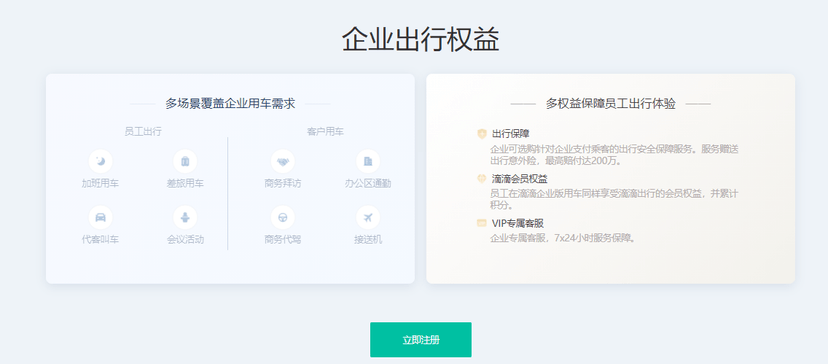Click the 代客叫车 label
828x364 pixels.
point(100,240)
